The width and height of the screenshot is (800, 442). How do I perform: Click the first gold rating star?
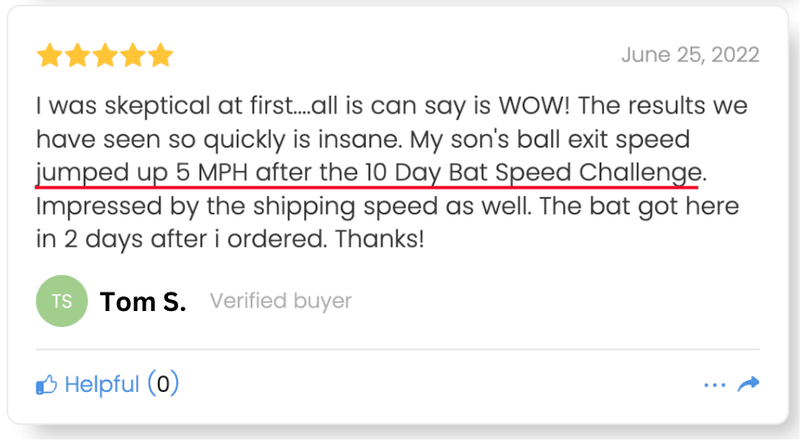click(49, 56)
